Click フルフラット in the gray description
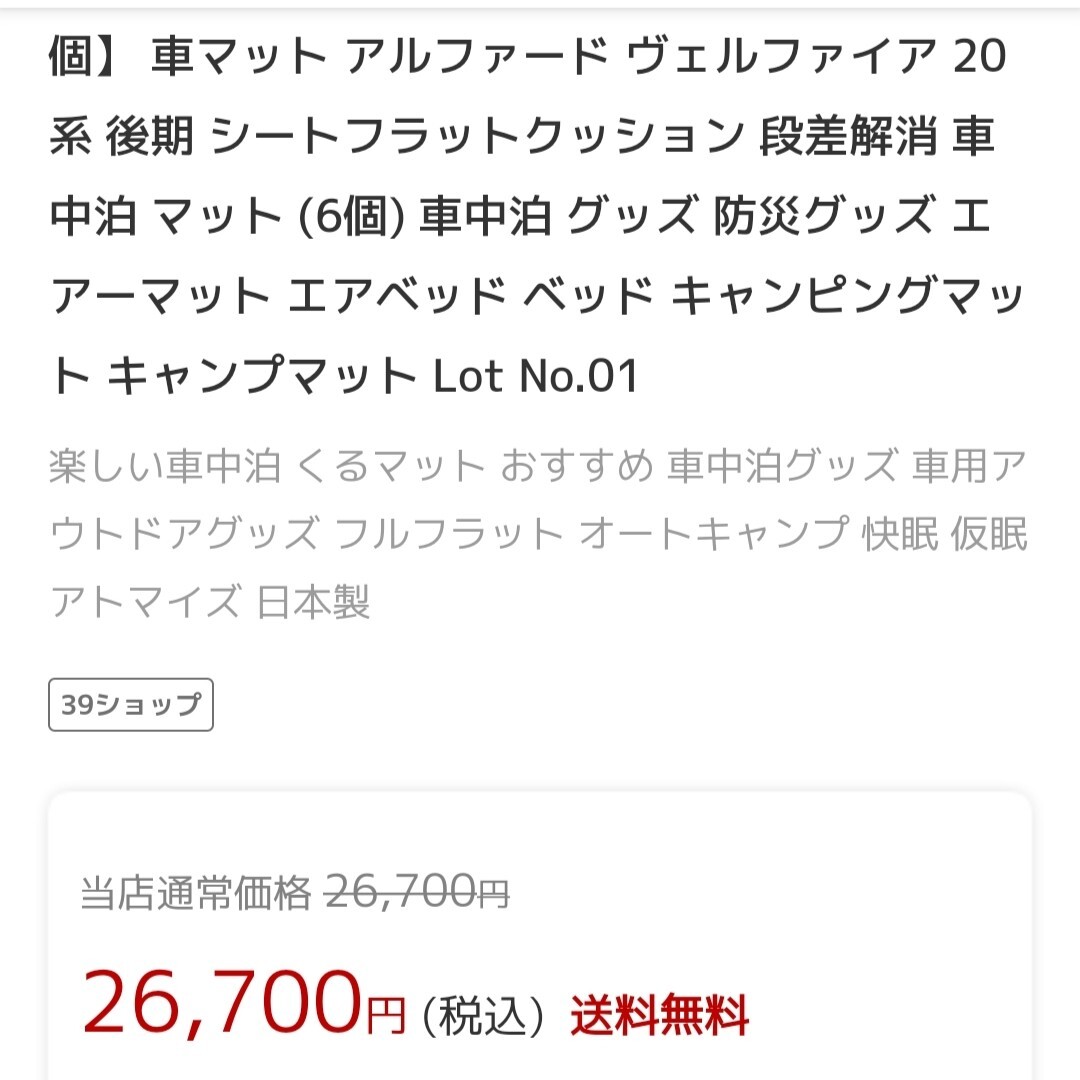 click(450, 535)
